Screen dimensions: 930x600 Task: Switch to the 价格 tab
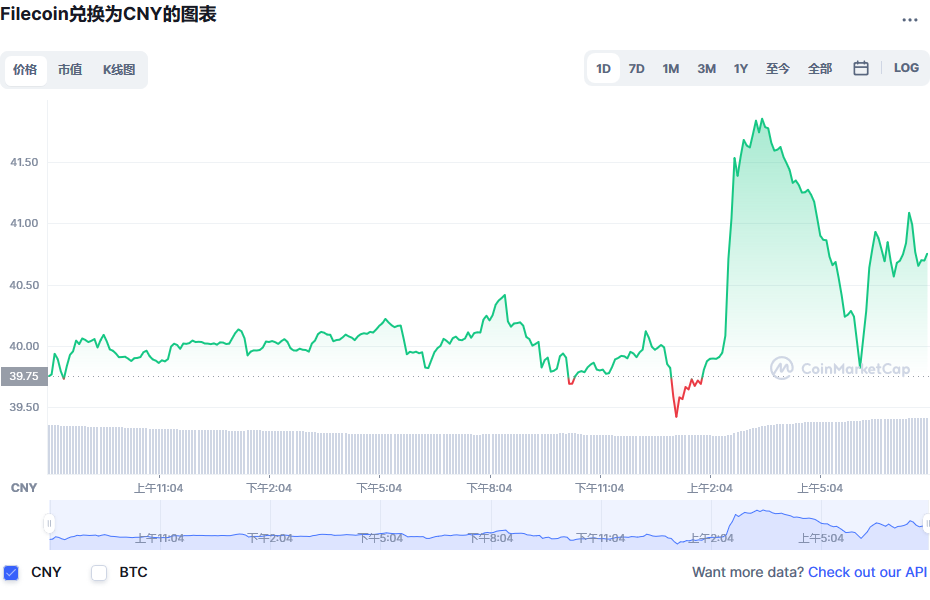(26, 70)
